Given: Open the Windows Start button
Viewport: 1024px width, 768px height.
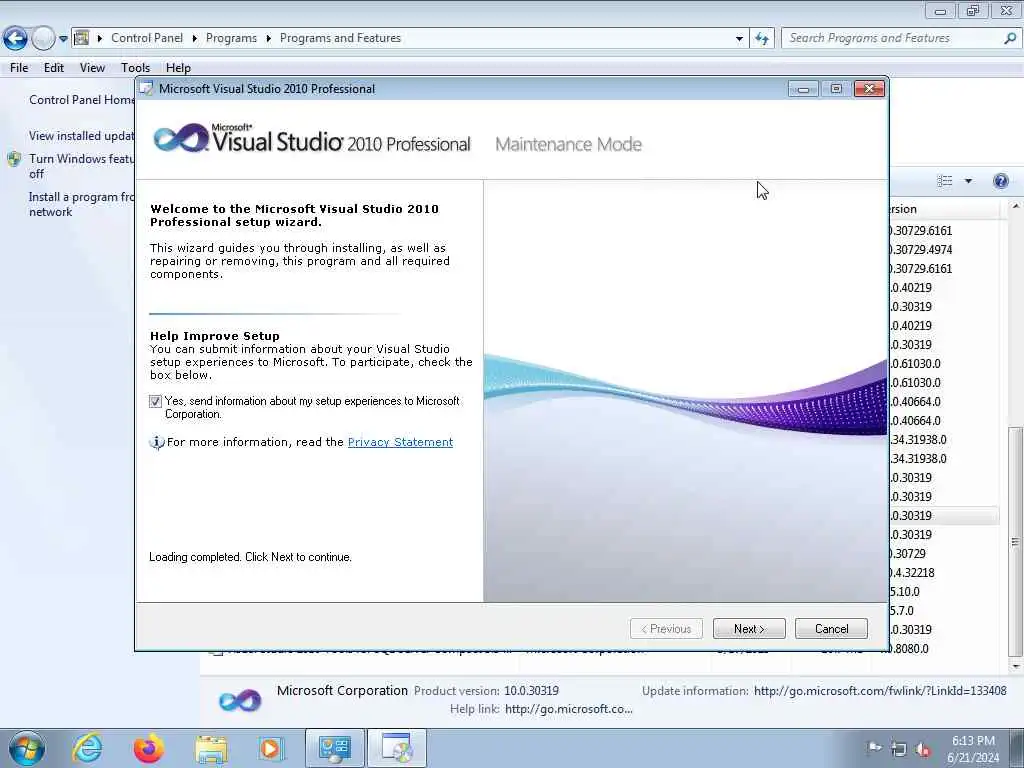Looking at the screenshot, I should coord(26,749).
